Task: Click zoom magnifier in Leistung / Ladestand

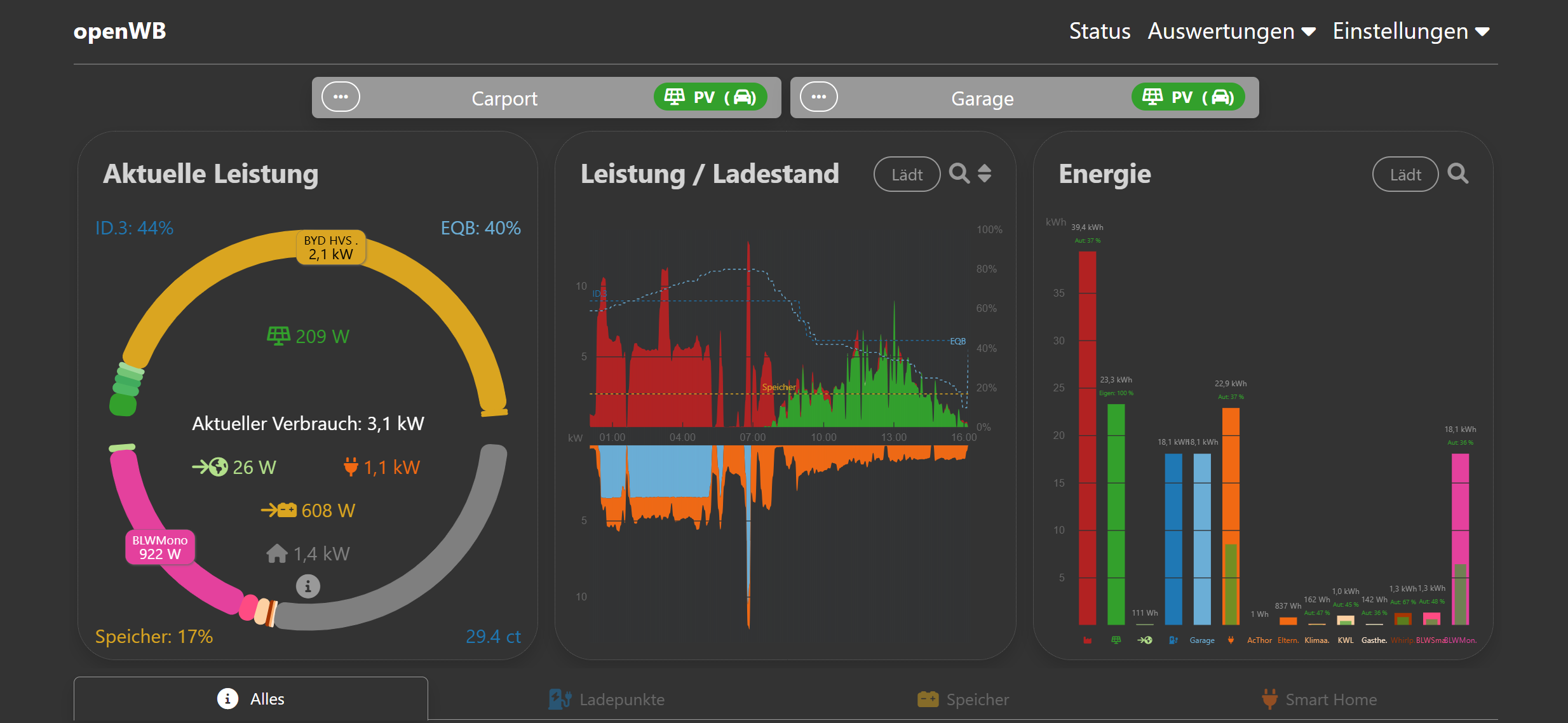Action: coord(959,173)
